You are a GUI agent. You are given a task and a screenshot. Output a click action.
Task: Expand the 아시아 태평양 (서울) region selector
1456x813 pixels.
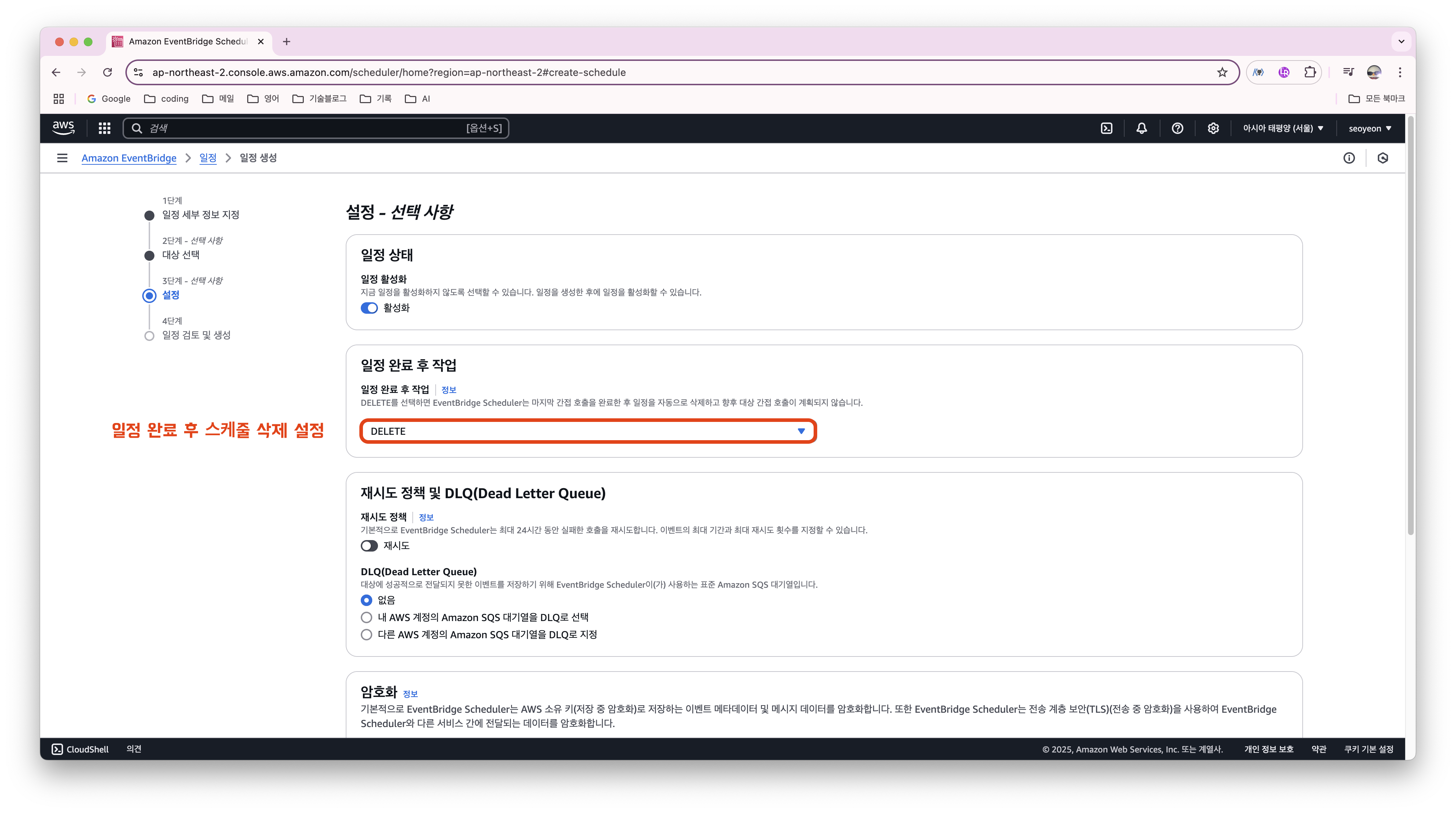point(1283,128)
